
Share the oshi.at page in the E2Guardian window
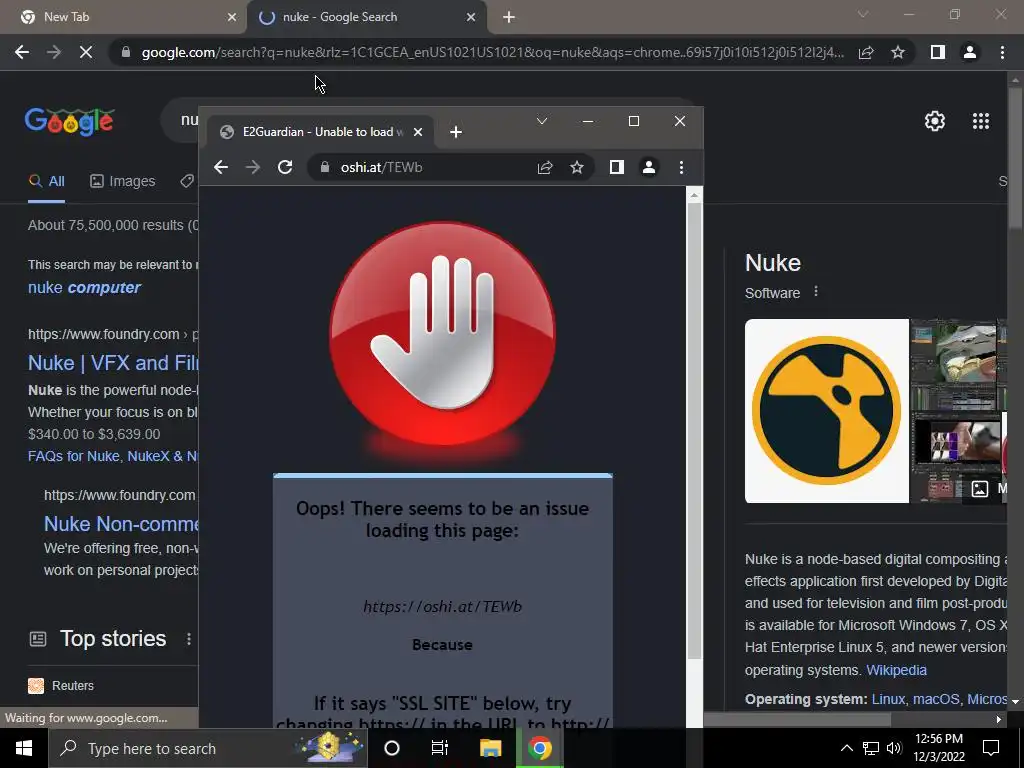click(x=545, y=167)
